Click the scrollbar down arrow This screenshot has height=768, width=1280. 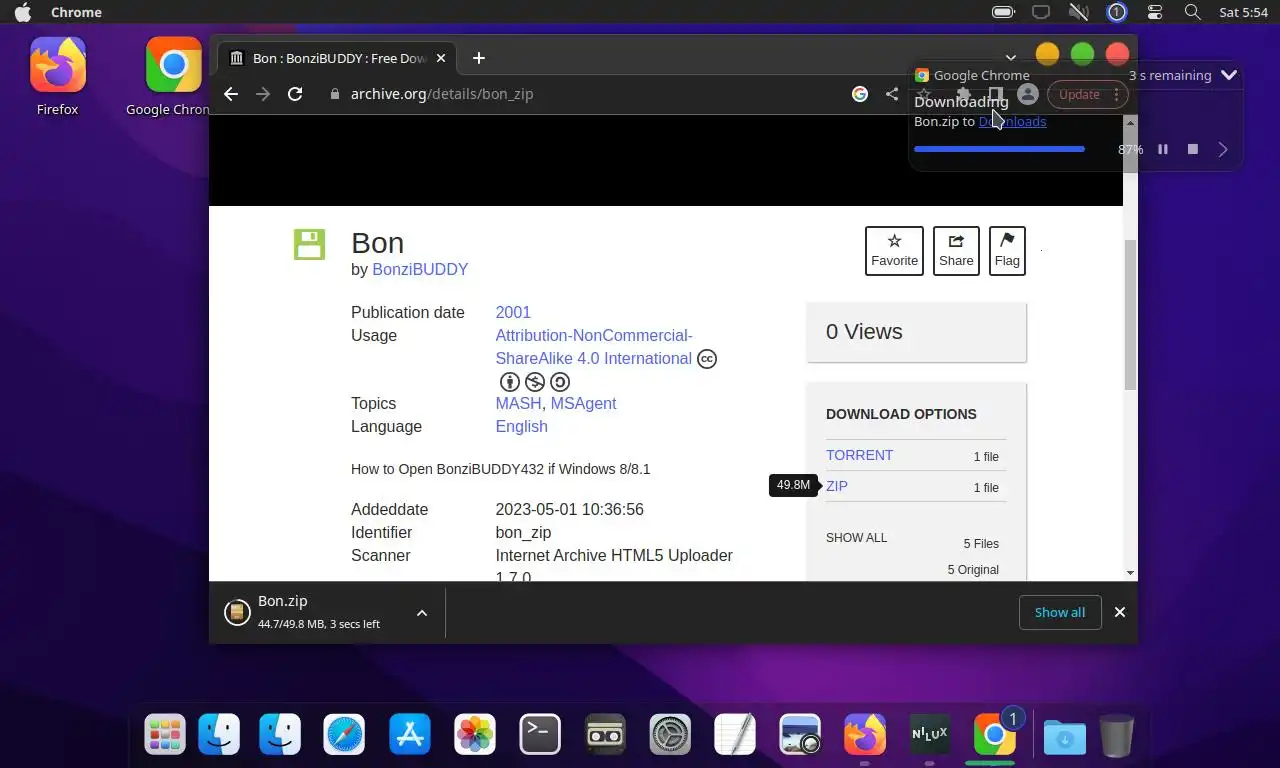[1130, 573]
